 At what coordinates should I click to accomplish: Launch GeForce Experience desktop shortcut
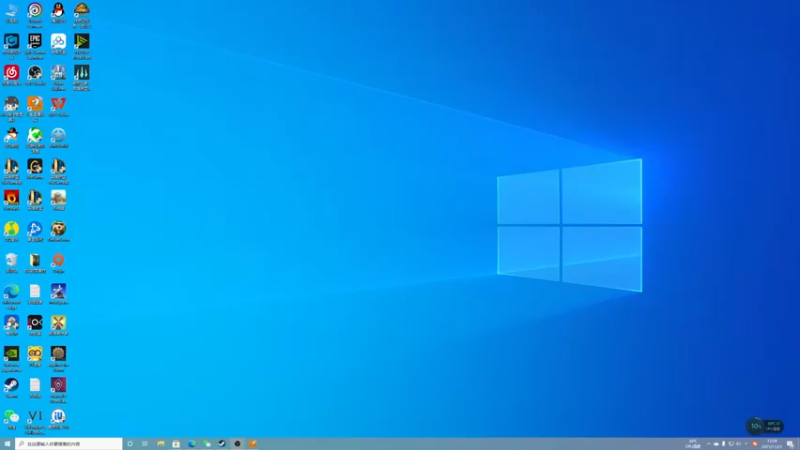pos(11,354)
